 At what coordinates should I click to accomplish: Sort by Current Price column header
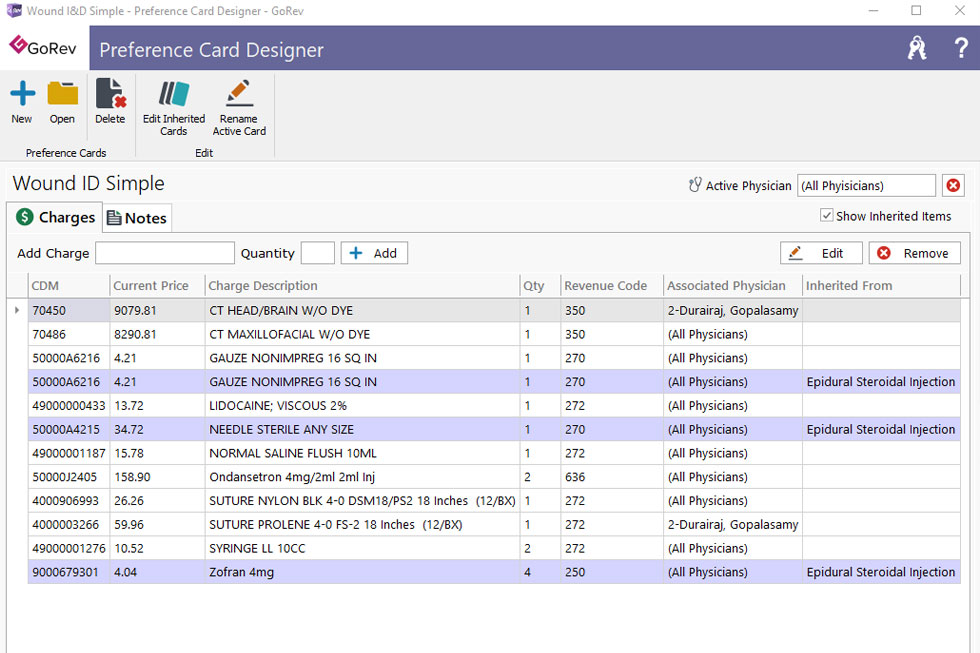158,286
